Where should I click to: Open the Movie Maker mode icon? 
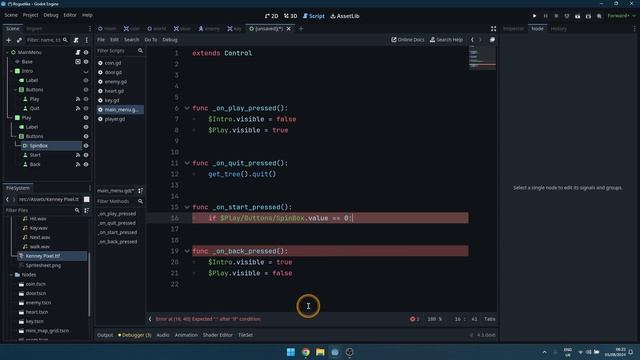tap(599, 16)
